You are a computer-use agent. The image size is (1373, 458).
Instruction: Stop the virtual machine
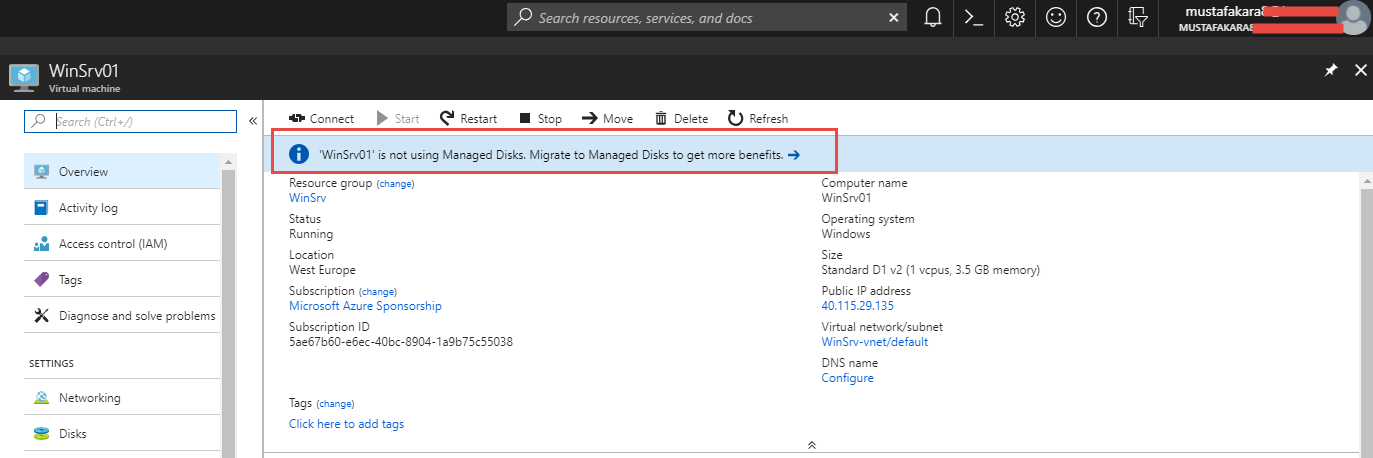pos(540,118)
